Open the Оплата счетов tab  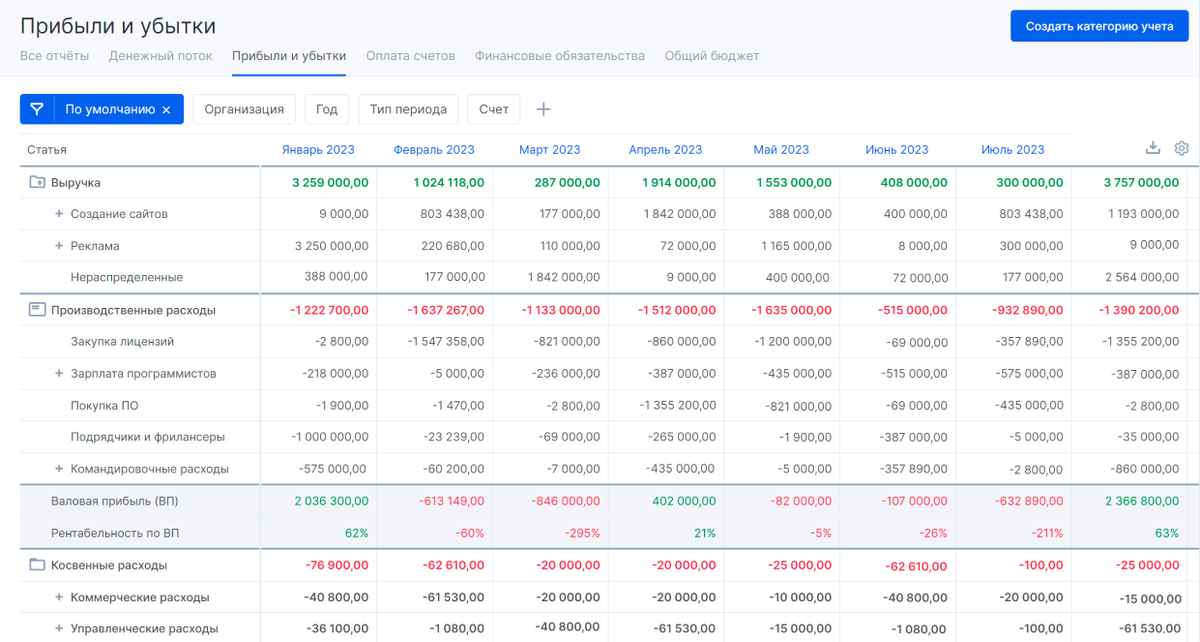410,56
